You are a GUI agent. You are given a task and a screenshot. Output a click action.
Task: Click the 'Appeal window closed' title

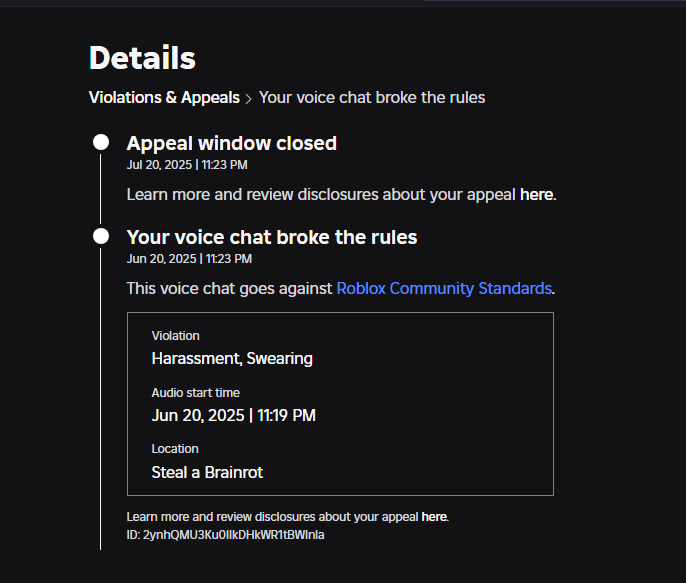(x=231, y=143)
